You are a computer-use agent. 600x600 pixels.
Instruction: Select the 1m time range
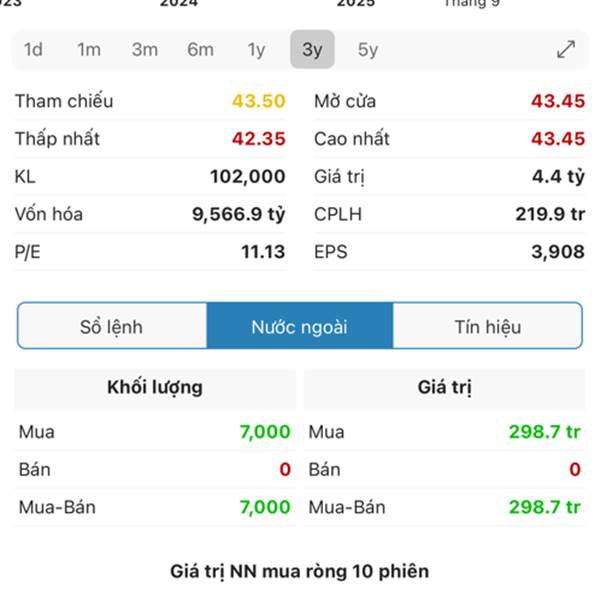[89, 49]
